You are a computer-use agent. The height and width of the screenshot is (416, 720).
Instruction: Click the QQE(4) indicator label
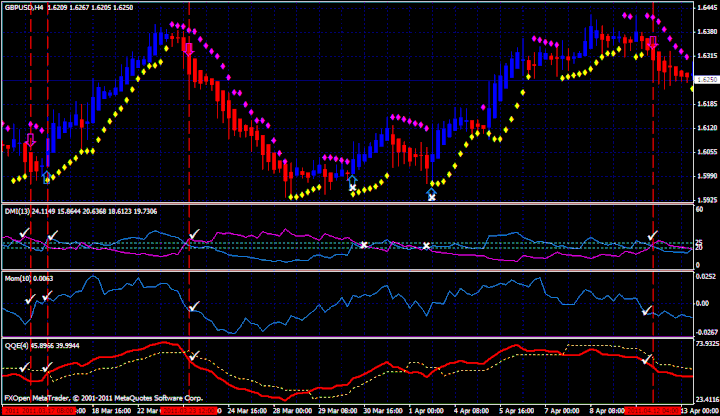[16, 345]
